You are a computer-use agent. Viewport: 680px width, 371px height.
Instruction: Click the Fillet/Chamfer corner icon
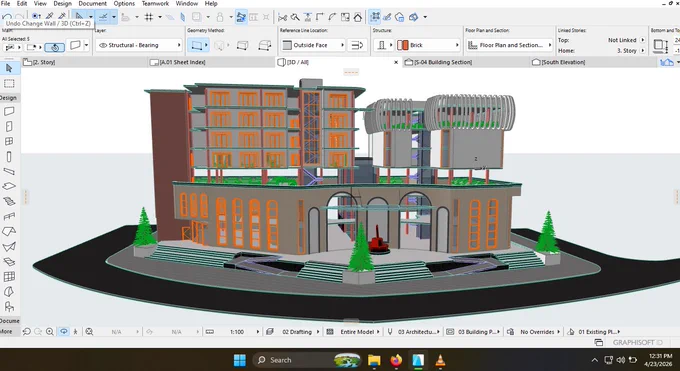(x=333, y=17)
